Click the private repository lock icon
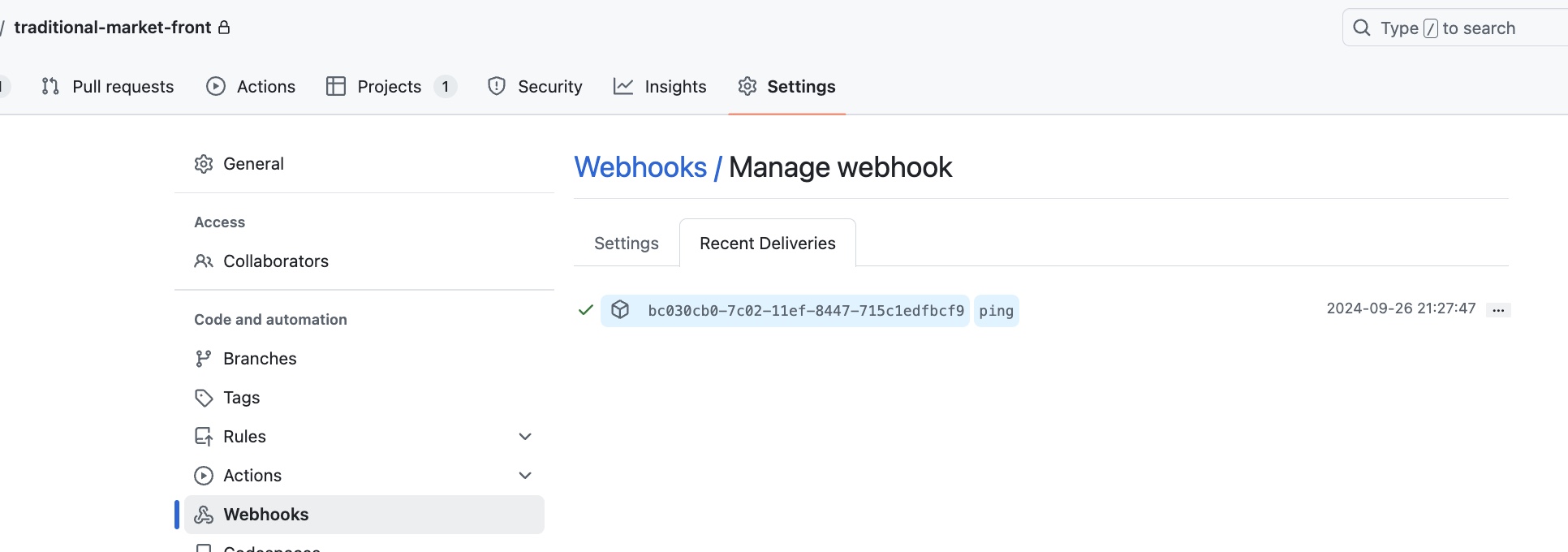This screenshot has height=552, width=1568. click(225, 28)
